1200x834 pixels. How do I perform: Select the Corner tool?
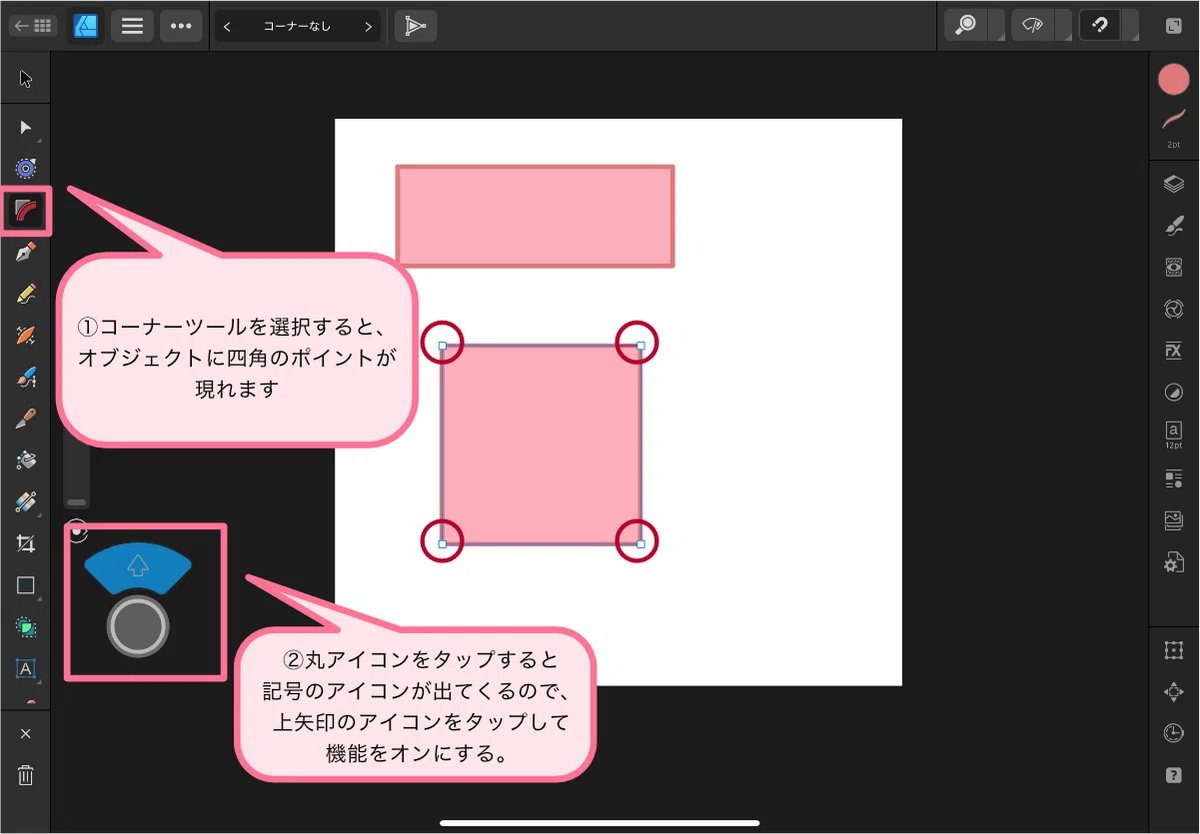click(x=26, y=210)
